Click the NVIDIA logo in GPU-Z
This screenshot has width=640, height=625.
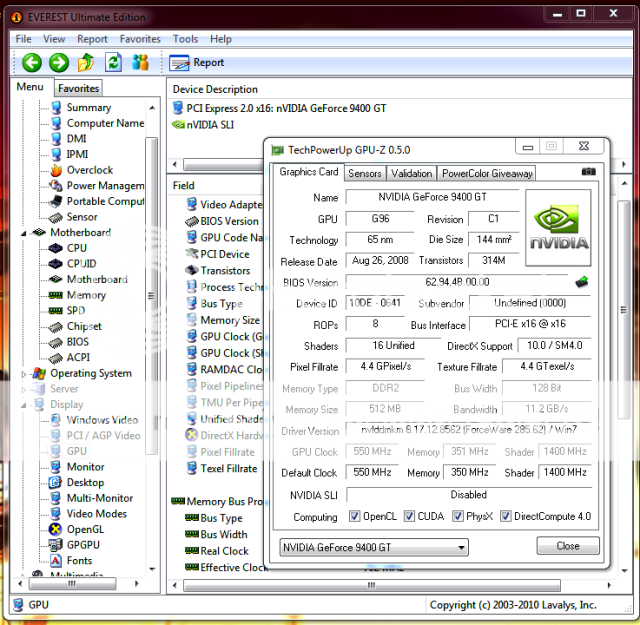558,227
